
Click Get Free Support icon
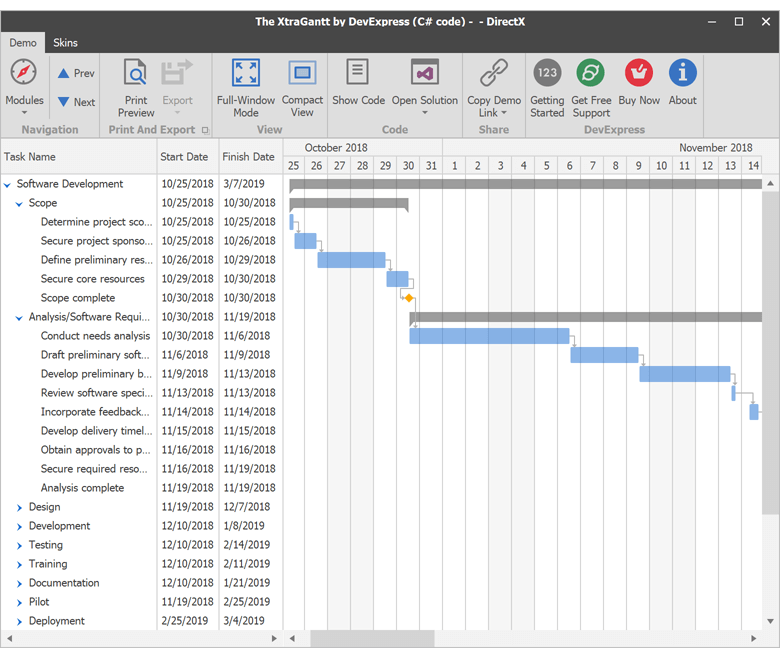point(590,73)
